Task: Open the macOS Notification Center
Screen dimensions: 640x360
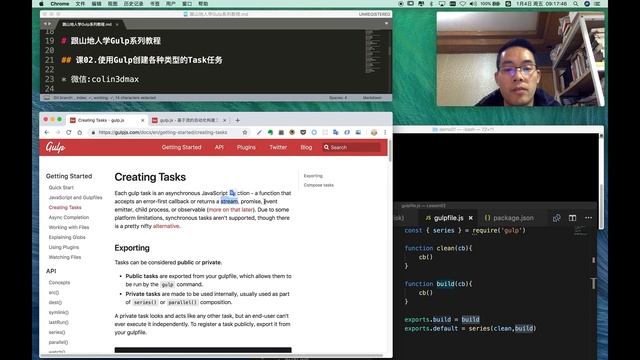Action: coord(597,4)
